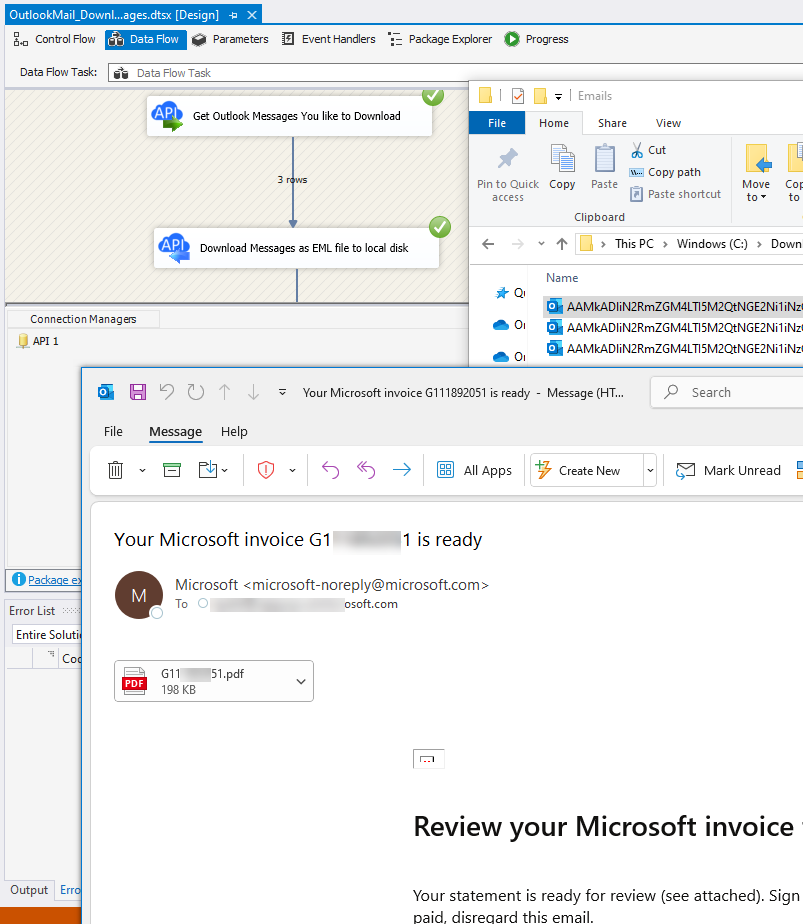Screen dimensions: 803x924
Task: Click the Outlook Search field
Action: click(740, 392)
